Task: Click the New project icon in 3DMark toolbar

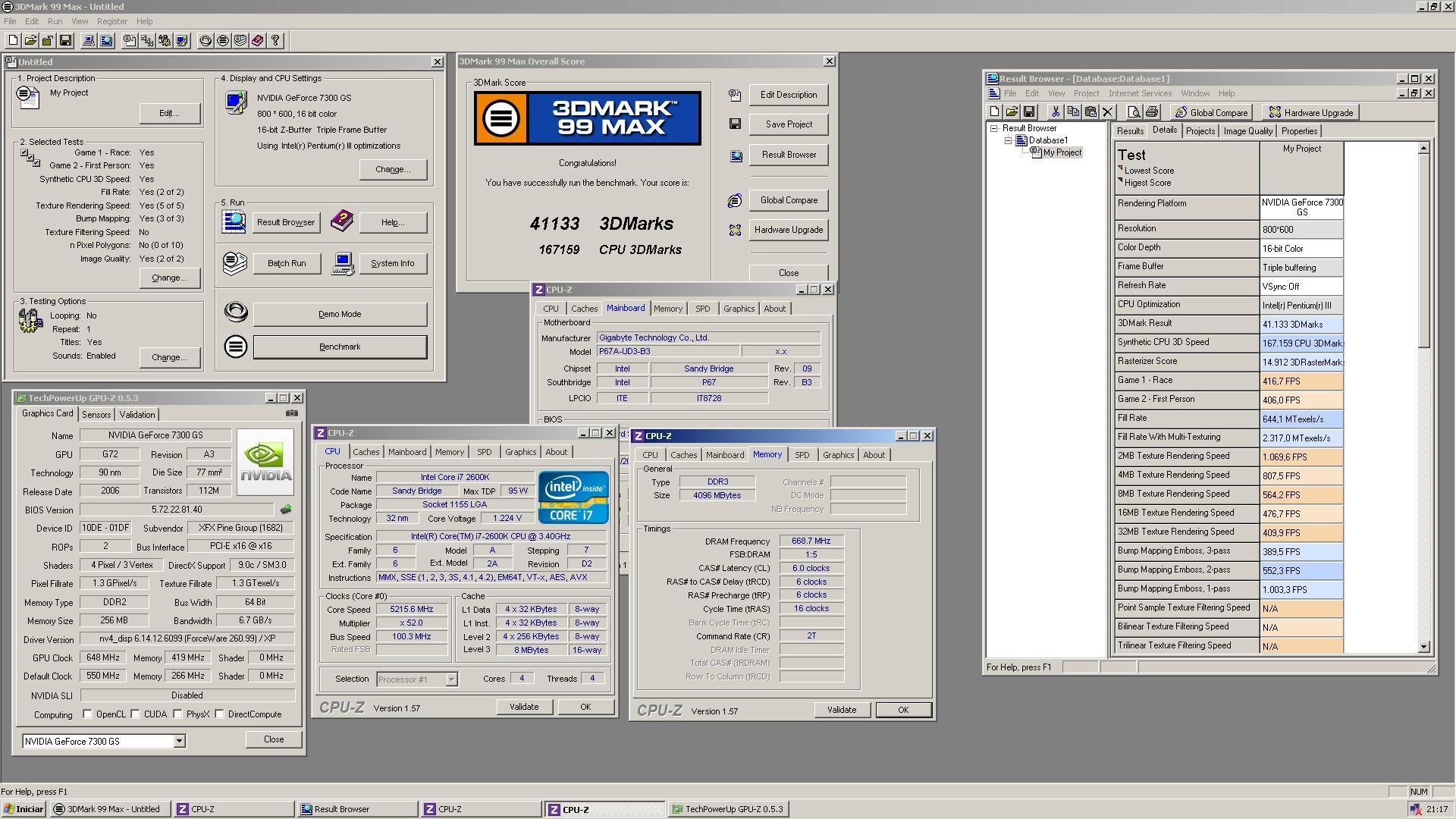Action: pyautogui.click(x=13, y=40)
